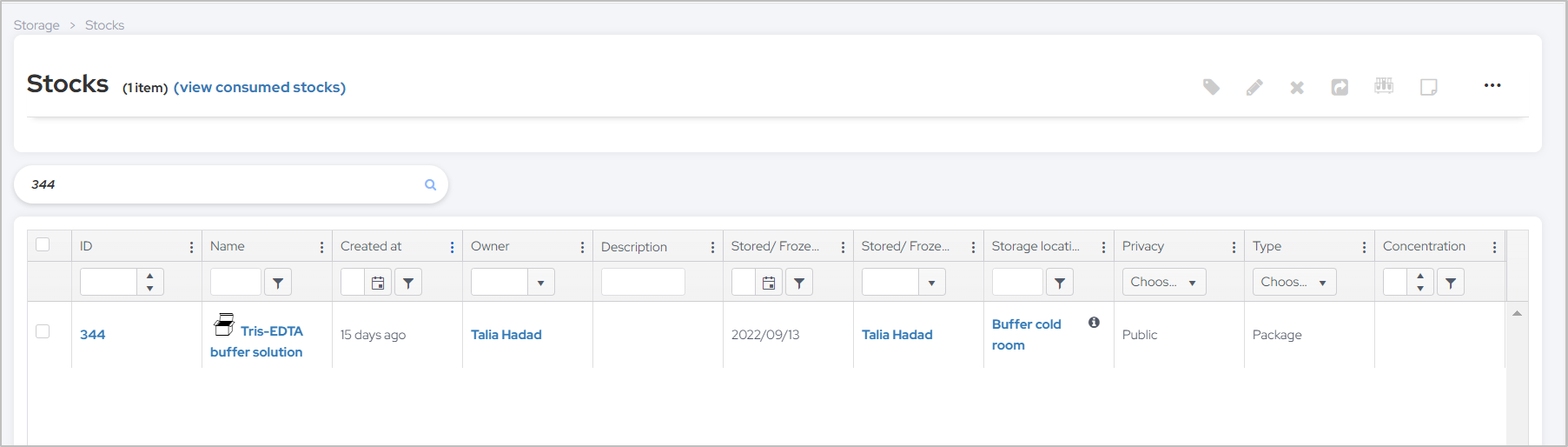Click info icon beside Buffer cold room

pyautogui.click(x=1094, y=323)
